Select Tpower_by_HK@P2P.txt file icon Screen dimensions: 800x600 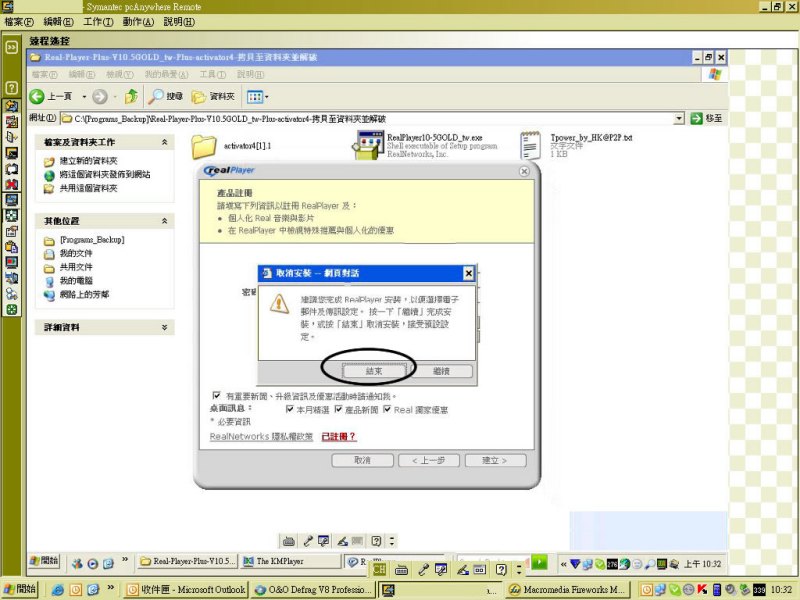tap(531, 145)
